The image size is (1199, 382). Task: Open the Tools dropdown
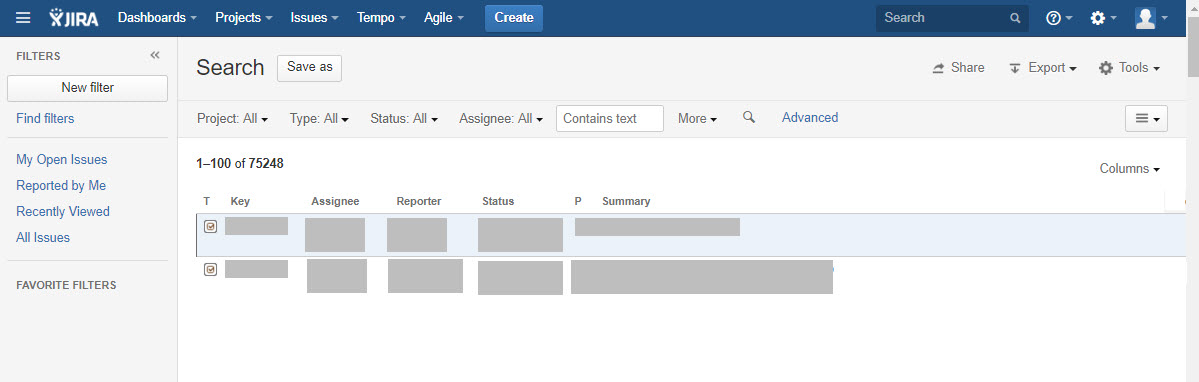click(x=1129, y=68)
